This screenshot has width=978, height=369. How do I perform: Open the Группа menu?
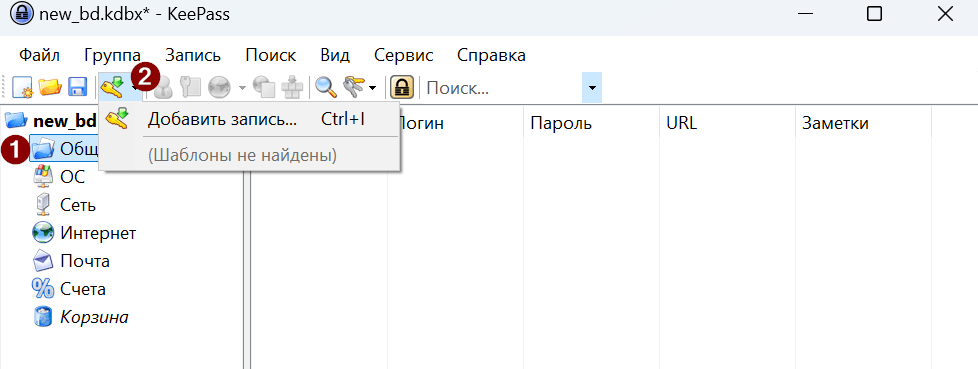tap(112, 55)
